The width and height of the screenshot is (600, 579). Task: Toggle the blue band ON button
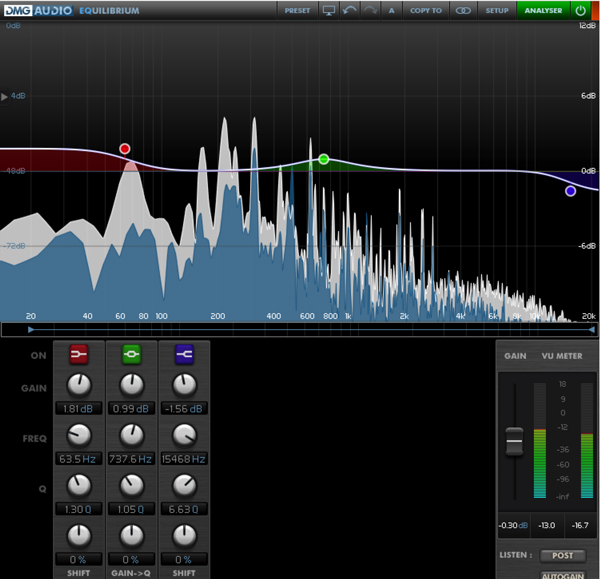coord(184,354)
